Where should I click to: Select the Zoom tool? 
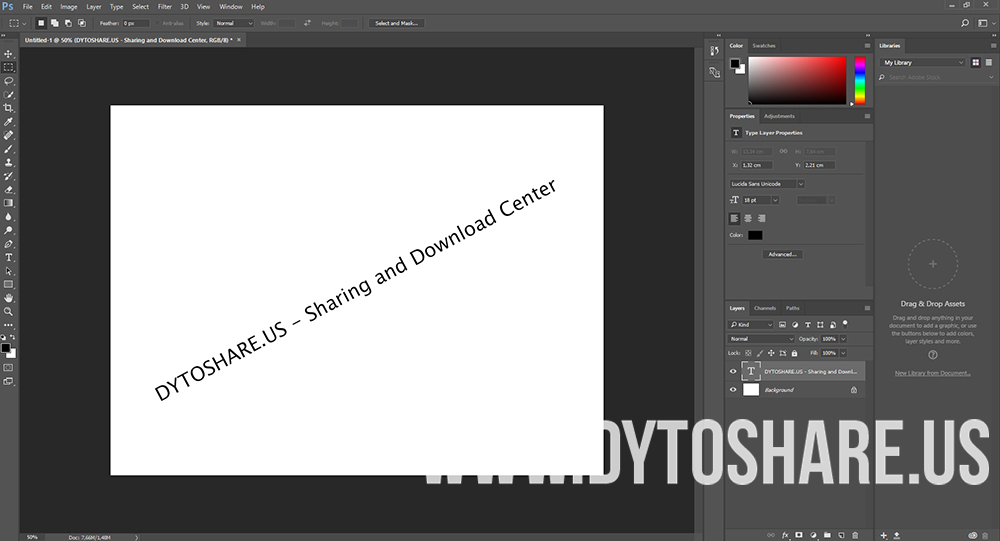[x=9, y=311]
